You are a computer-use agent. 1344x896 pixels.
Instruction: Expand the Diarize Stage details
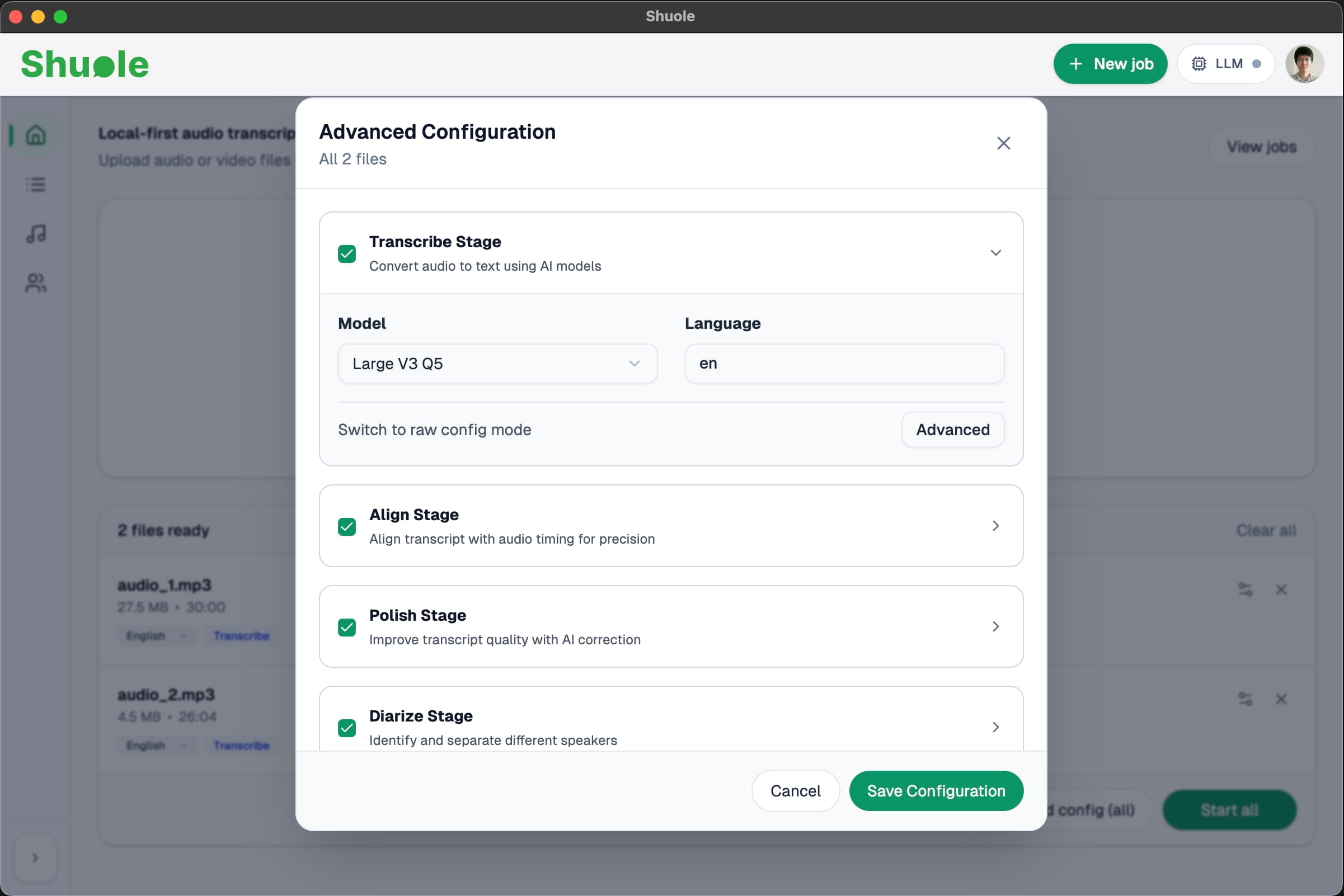(995, 727)
